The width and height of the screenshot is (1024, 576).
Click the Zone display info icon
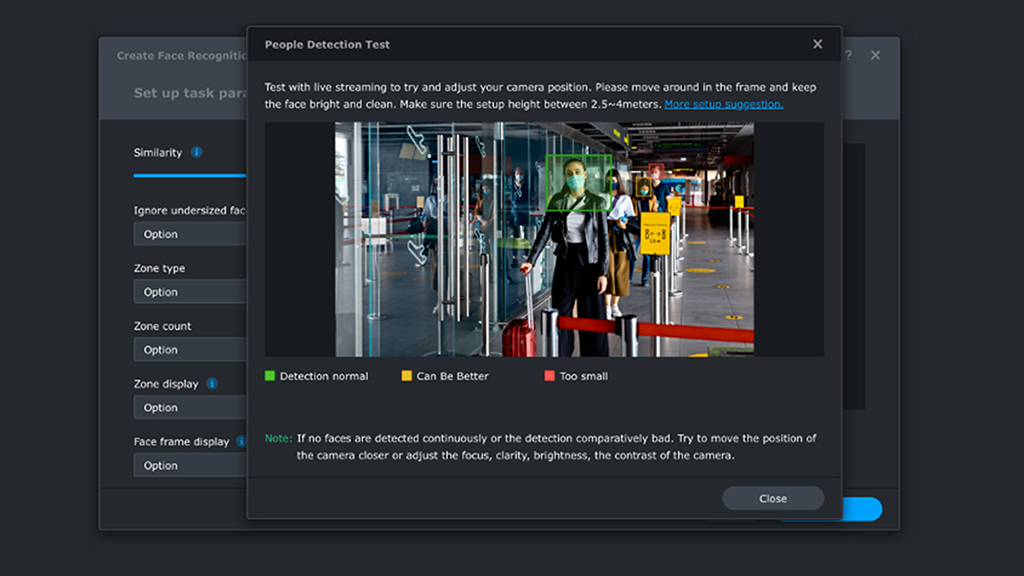tap(212, 384)
